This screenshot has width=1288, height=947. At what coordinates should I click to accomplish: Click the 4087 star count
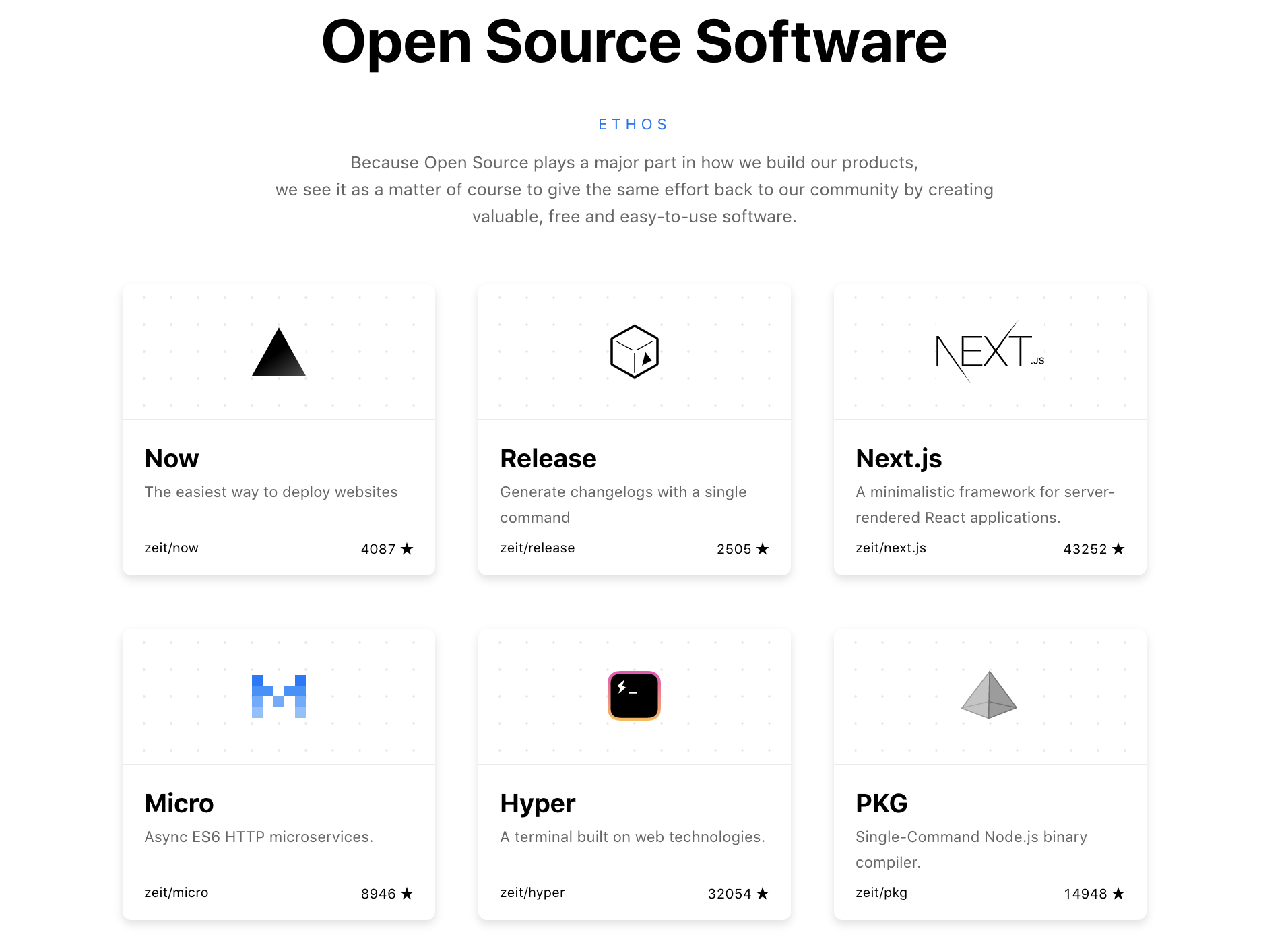[x=378, y=549]
